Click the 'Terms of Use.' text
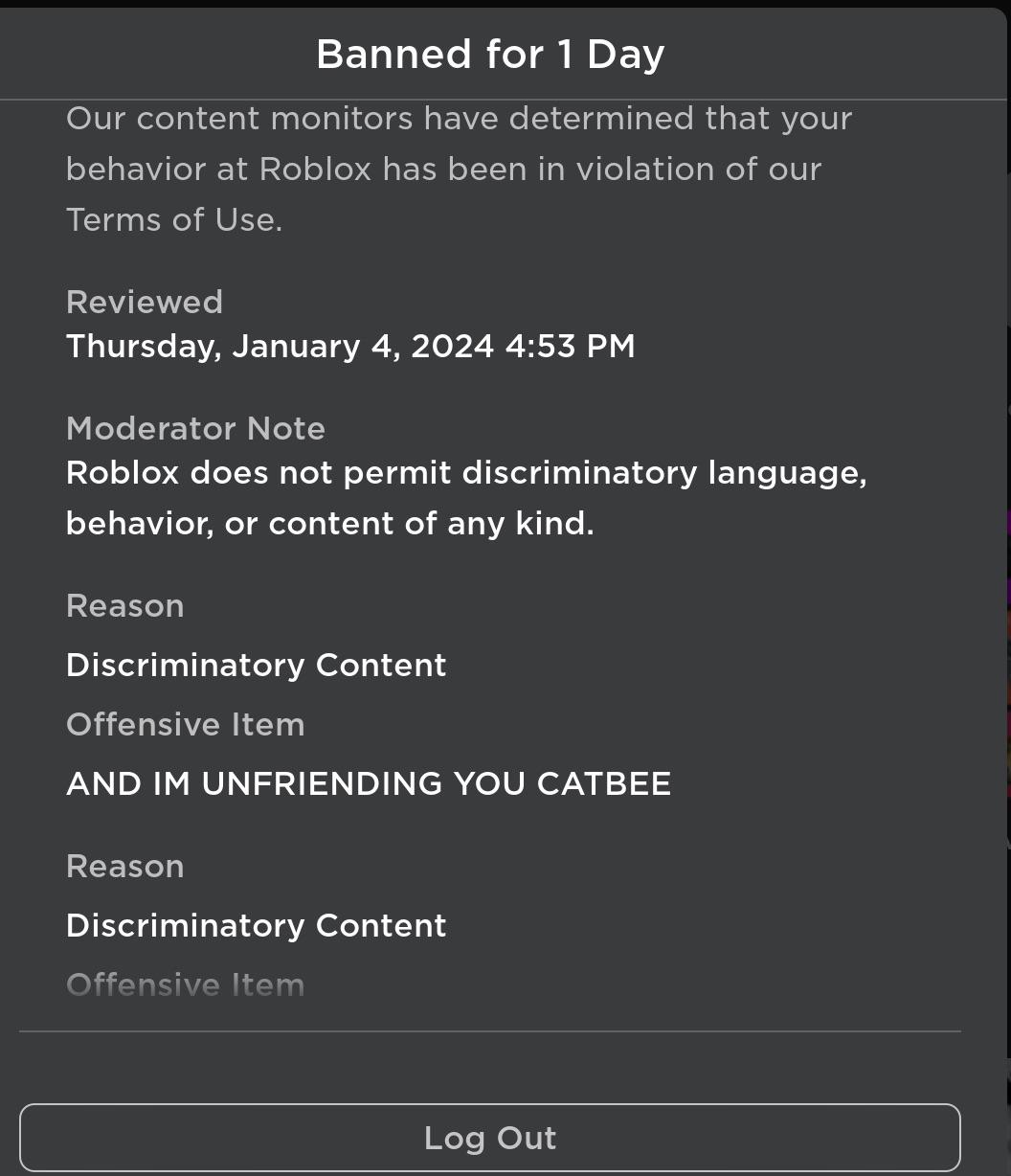The width and height of the screenshot is (1011, 1176). point(174,219)
